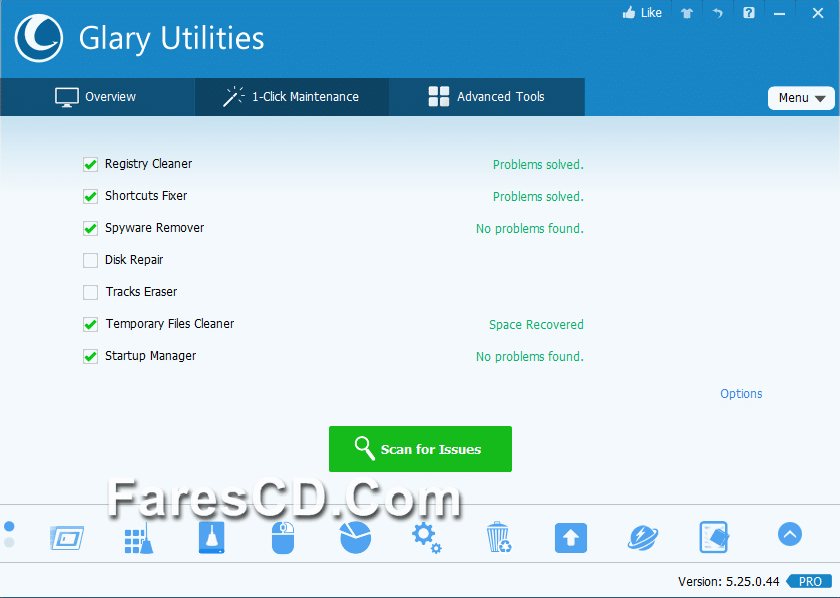Open help question mark icon

(x=749, y=13)
